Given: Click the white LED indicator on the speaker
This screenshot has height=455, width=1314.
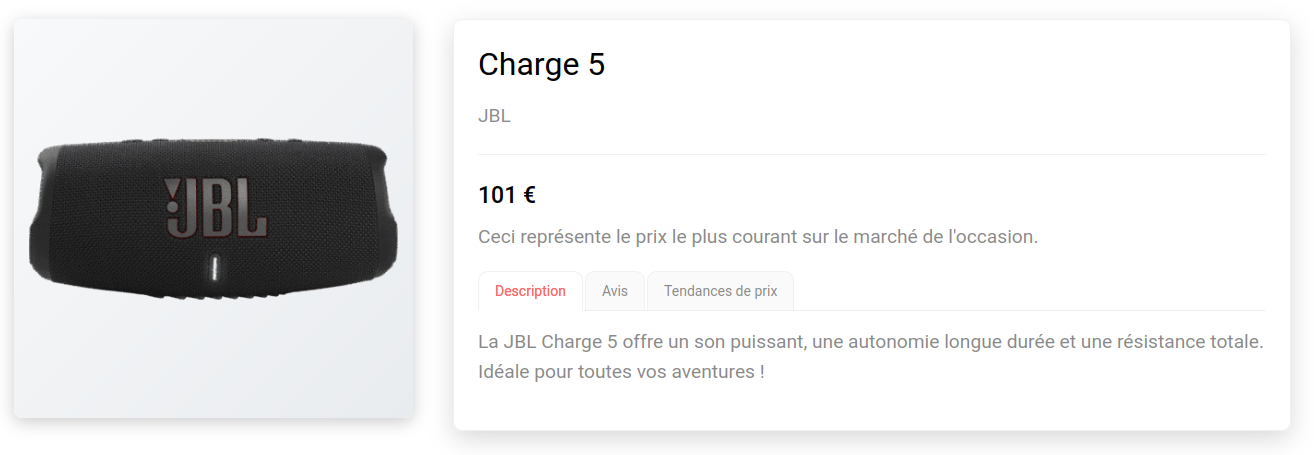Looking at the screenshot, I should [x=213, y=269].
